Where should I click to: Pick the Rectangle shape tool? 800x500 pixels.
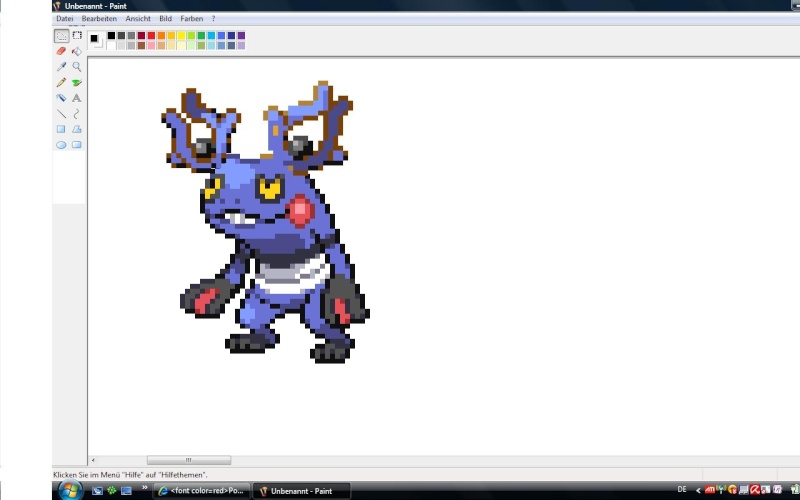pyautogui.click(x=61, y=129)
